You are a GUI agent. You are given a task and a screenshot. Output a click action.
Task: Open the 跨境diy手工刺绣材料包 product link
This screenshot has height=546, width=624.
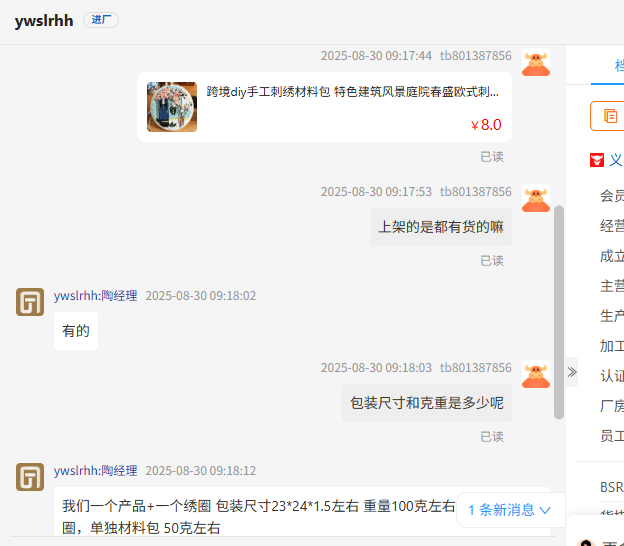[x=352, y=92]
